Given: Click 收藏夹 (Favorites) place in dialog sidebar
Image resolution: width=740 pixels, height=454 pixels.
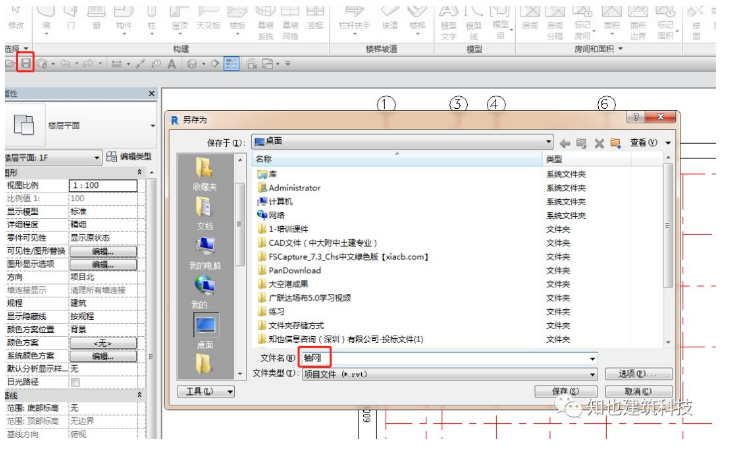Looking at the screenshot, I should point(204,174).
